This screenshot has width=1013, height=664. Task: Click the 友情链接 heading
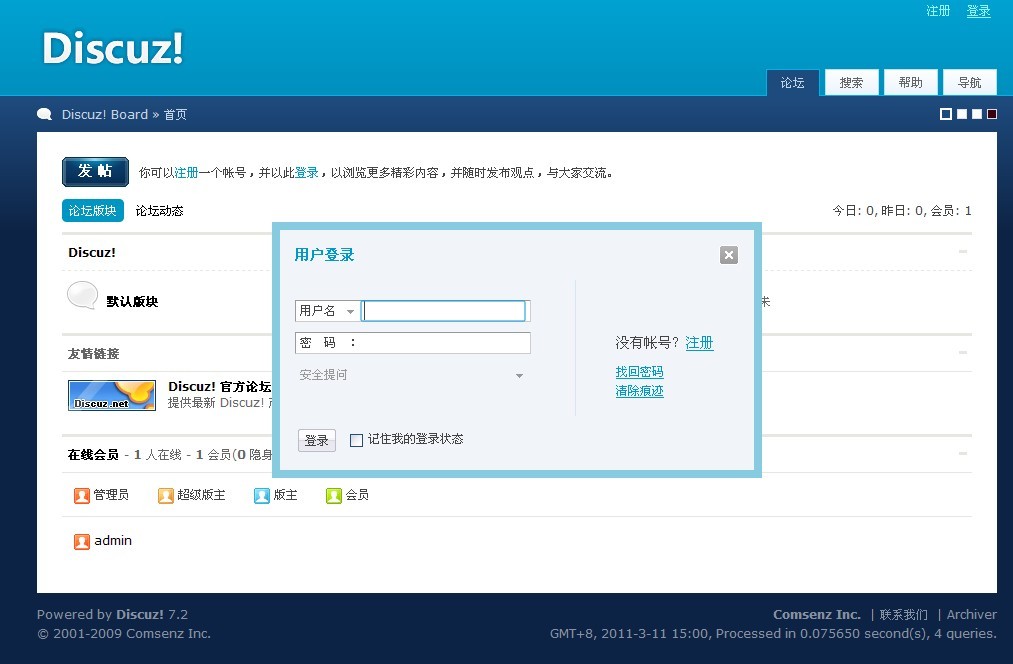[94, 353]
